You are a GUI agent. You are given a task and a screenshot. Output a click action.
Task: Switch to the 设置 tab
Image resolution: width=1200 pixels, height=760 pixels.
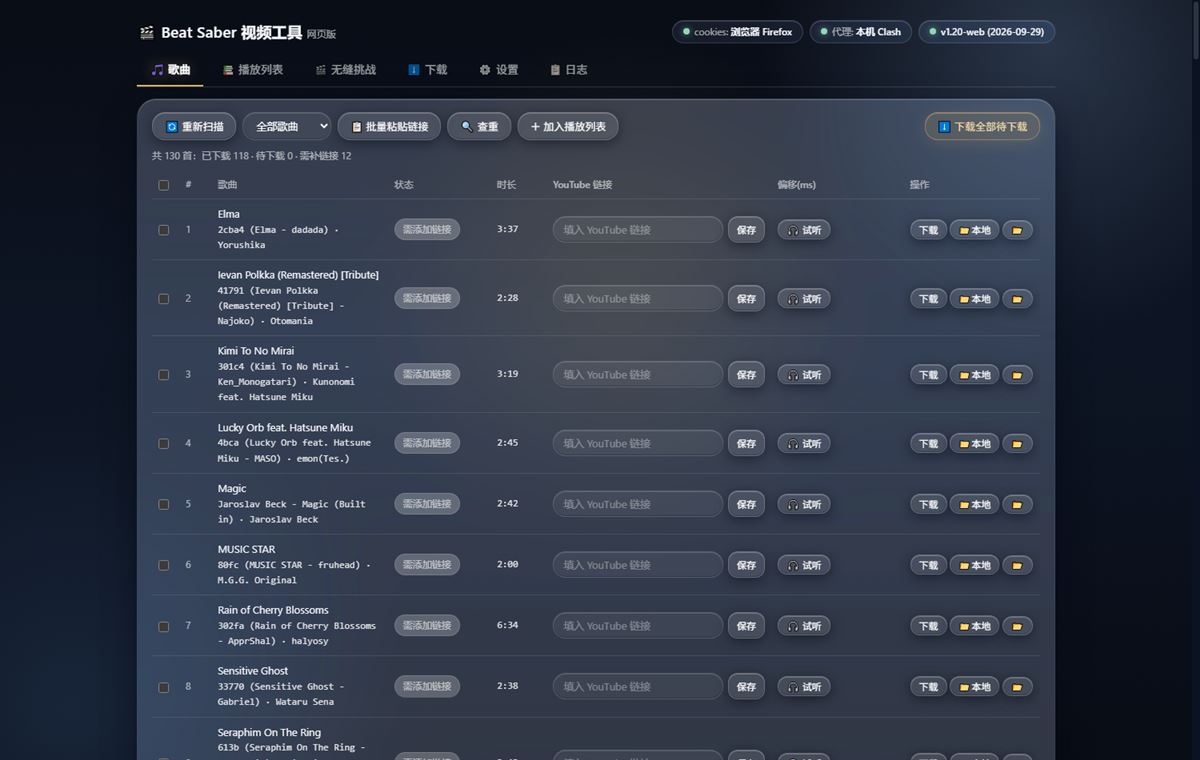pyautogui.click(x=498, y=70)
